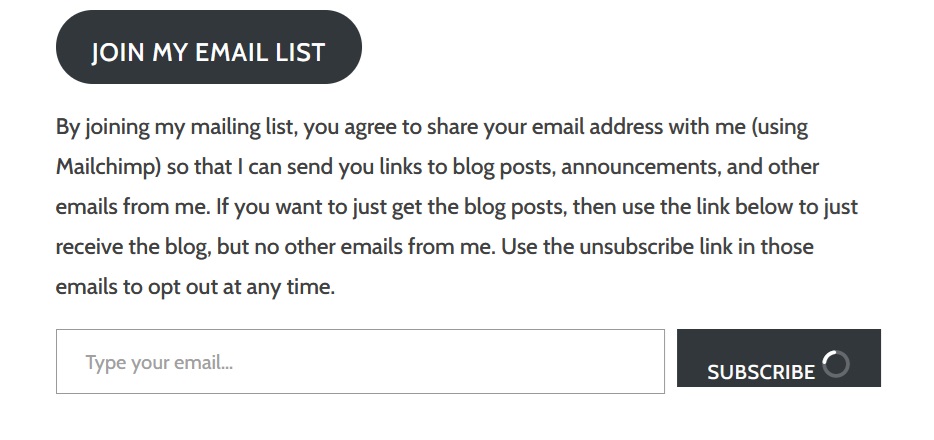This screenshot has height=440, width=934.
Task: Click the "Type your email..." placeholder text
Action: click(x=159, y=362)
